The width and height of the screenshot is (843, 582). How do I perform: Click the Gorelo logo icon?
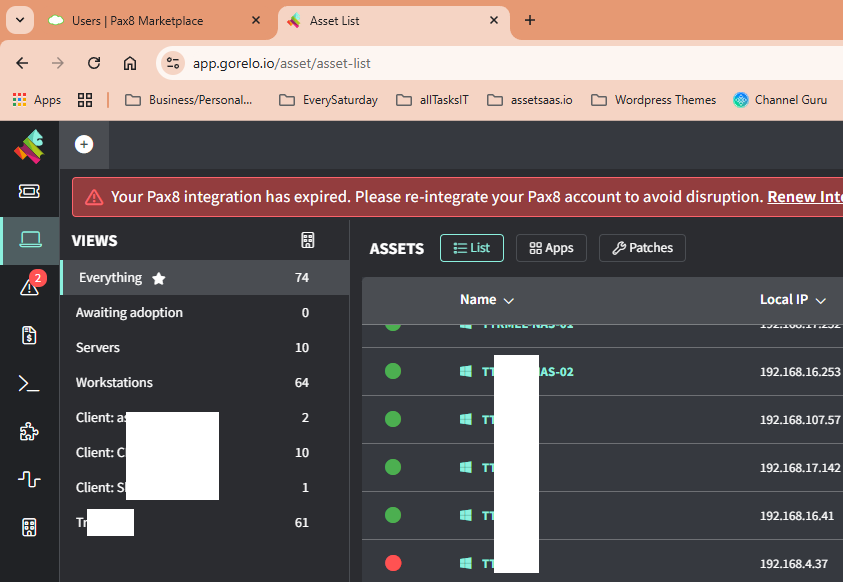pos(29,146)
